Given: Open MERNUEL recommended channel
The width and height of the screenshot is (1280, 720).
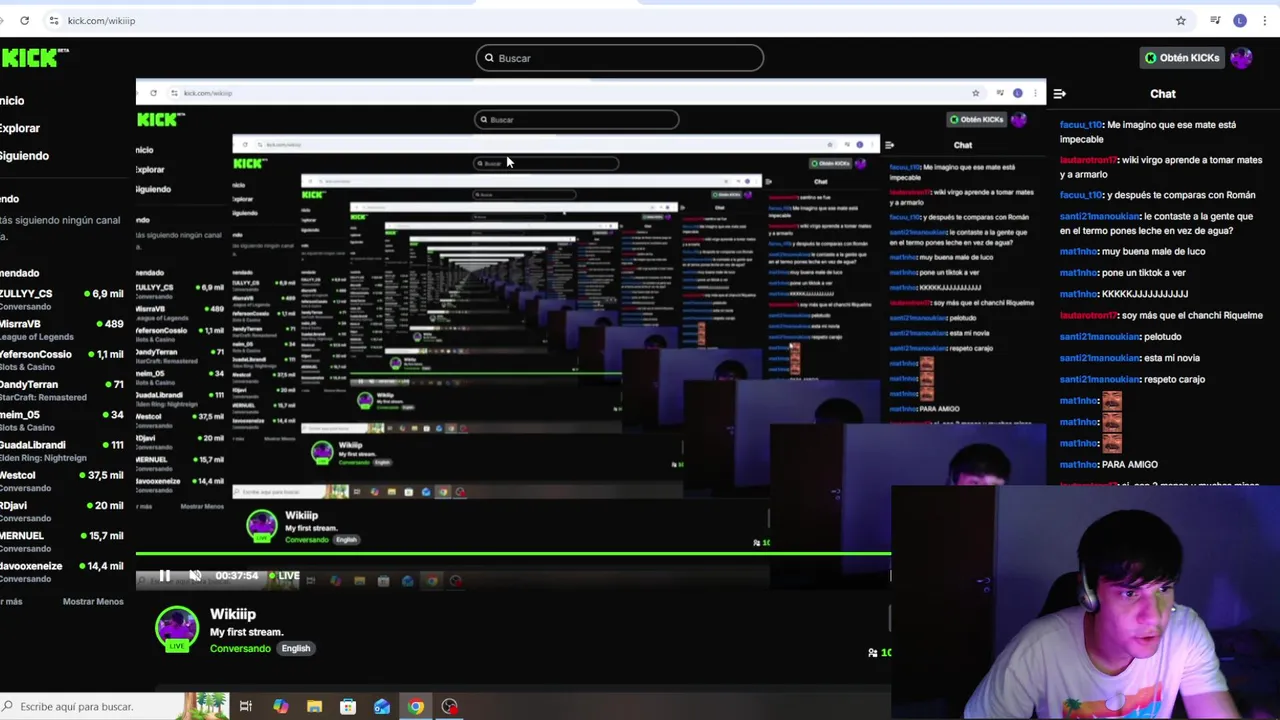Looking at the screenshot, I should pyautogui.click(x=62, y=541).
